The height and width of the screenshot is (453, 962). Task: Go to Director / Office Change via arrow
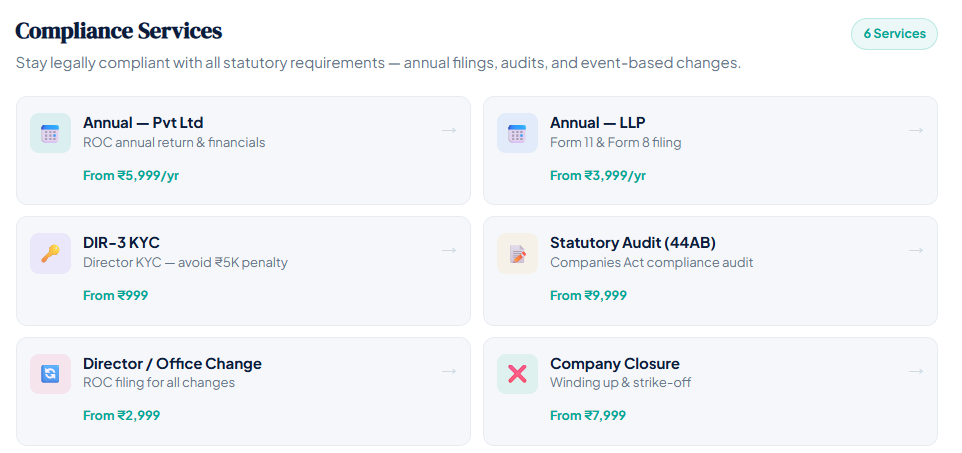(x=449, y=371)
